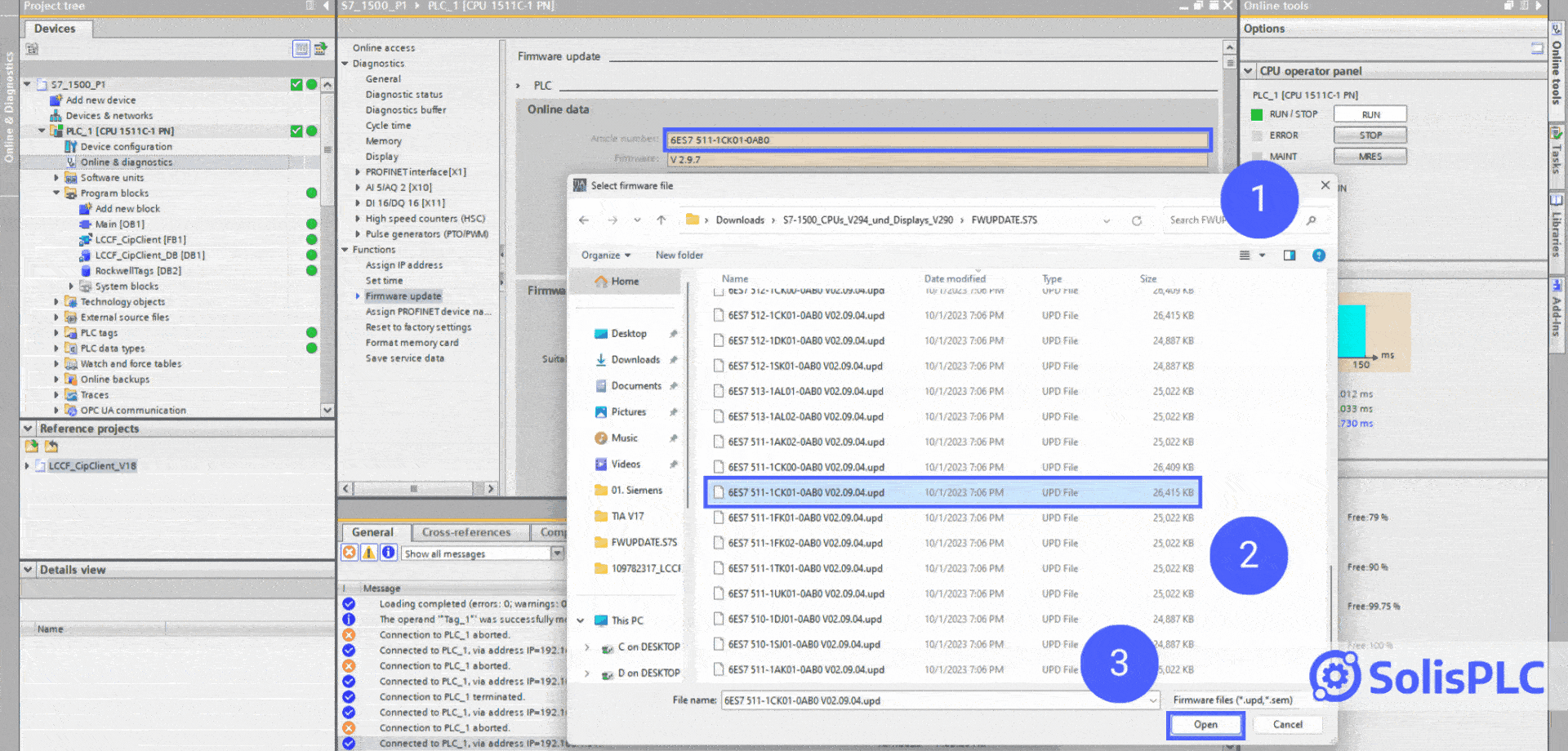The image size is (1568, 751).
Task: Toggle the project tree column display button
Action: point(301,48)
